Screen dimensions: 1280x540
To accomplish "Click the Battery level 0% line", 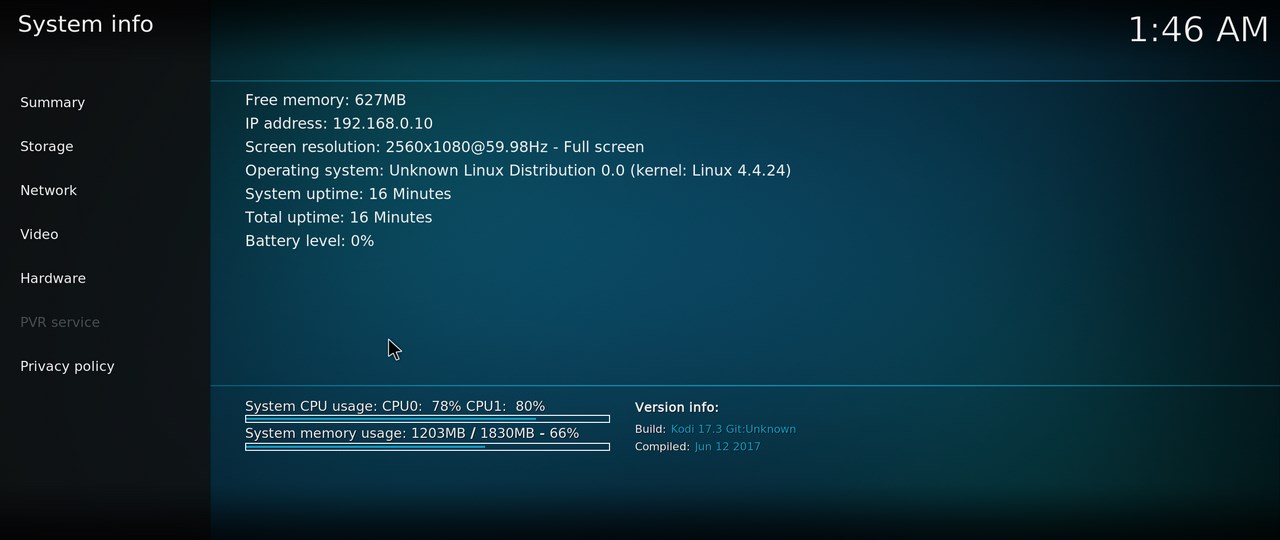I will pos(309,241).
